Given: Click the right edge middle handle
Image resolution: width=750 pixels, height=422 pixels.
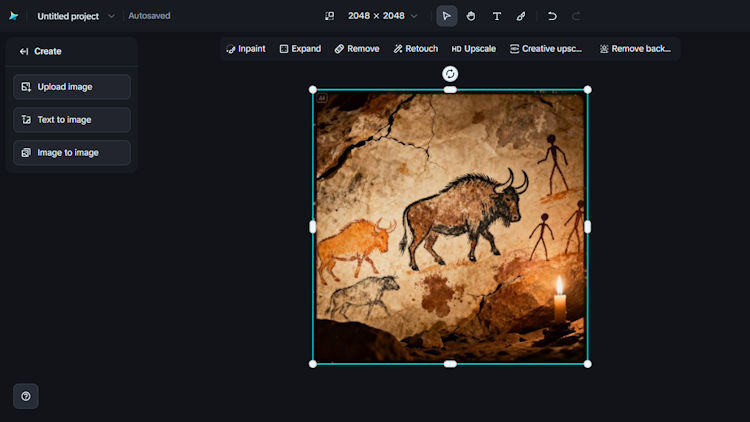Looking at the screenshot, I should pyautogui.click(x=587, y=227).
